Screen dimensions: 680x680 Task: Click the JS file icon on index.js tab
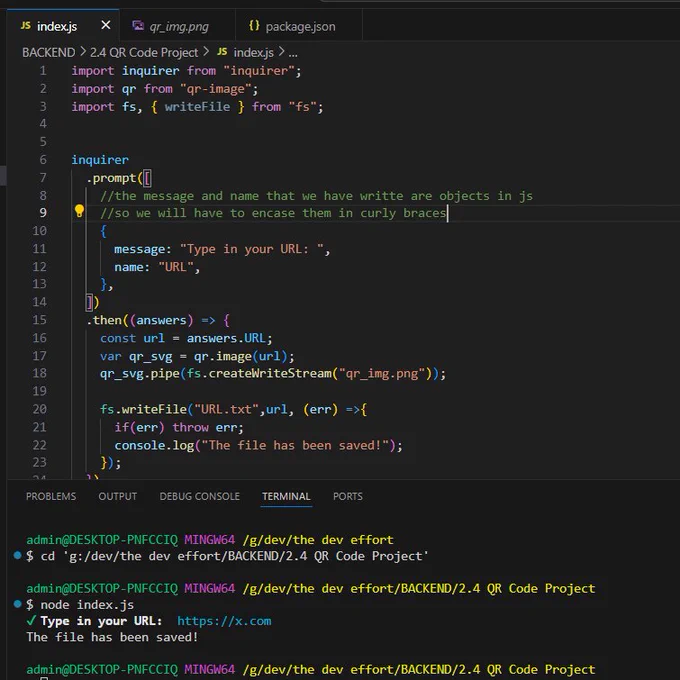point(26,26)
